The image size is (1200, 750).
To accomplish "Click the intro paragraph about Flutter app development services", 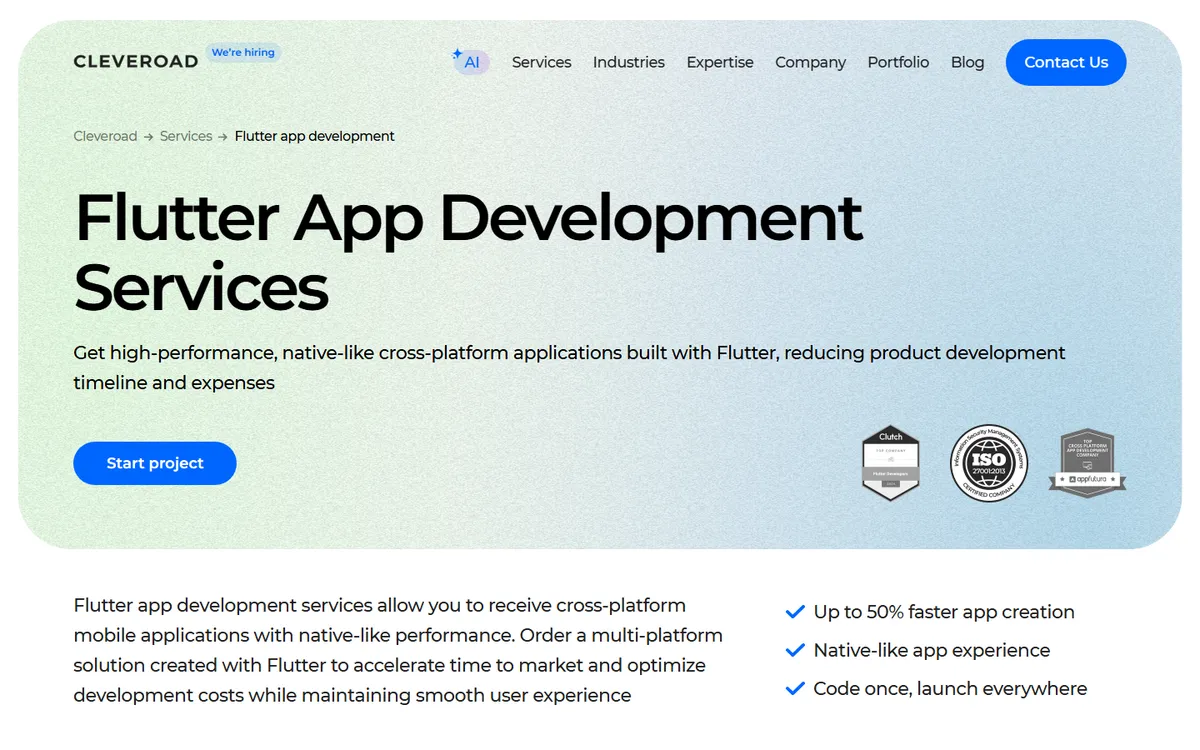I will pos(398,650).
